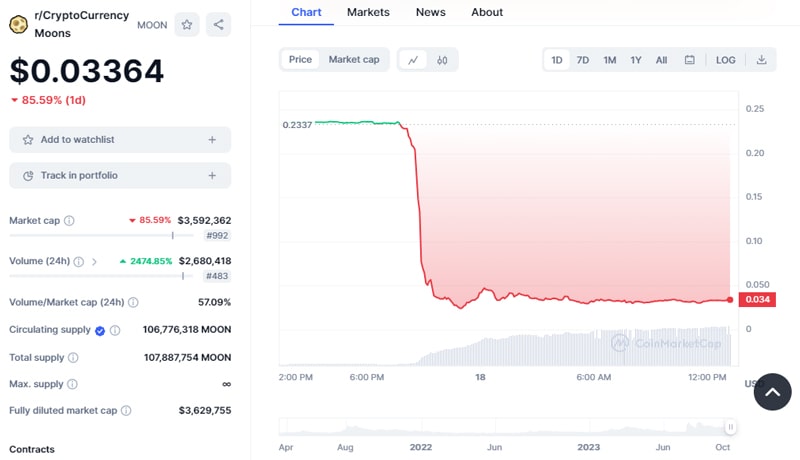Open the Chart tab
This screenshot has height=460, width=800.
[x=306, y=12]
